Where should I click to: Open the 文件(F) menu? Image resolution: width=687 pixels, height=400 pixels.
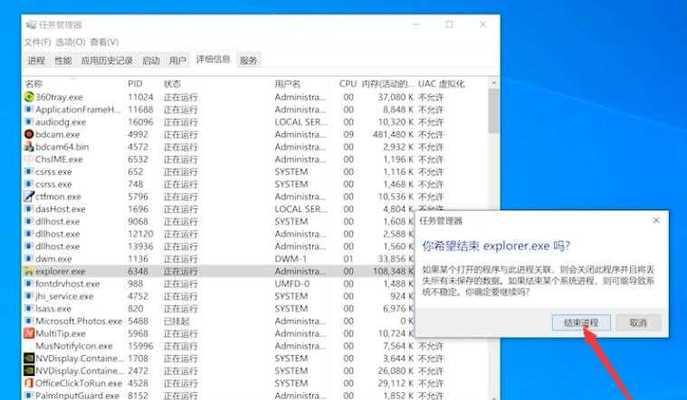pyautogui.click(x=38, y=42)
